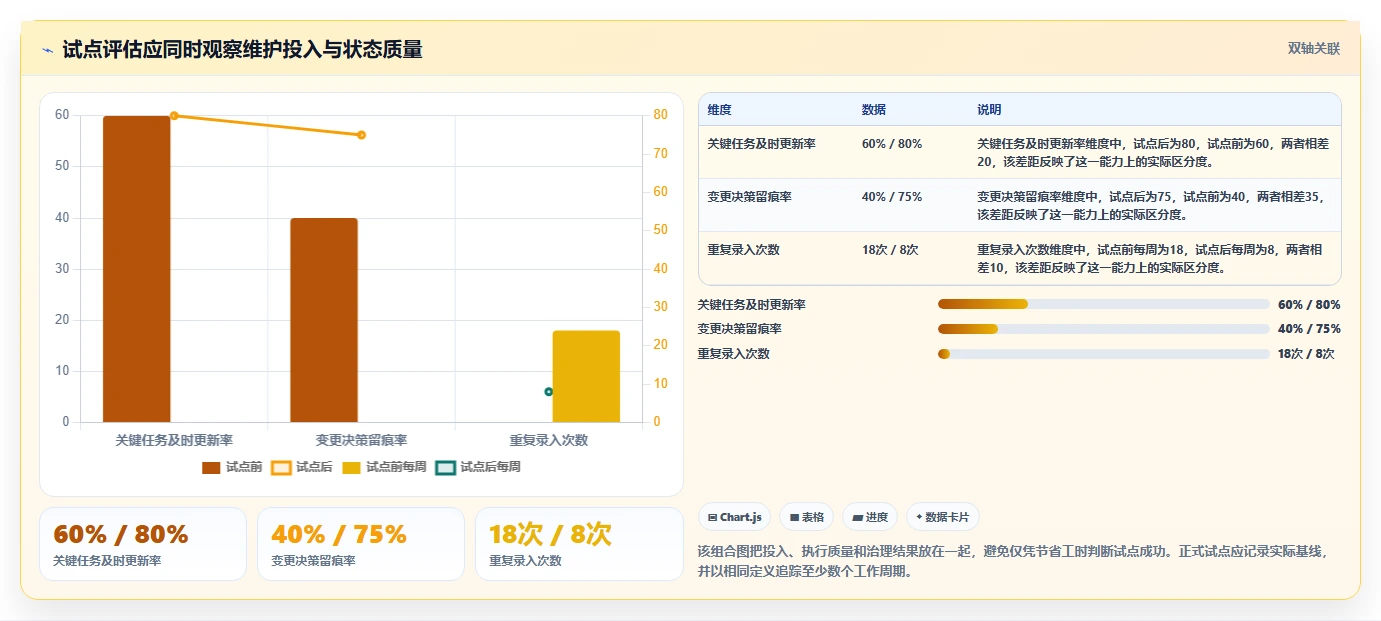The image size is (1381, 621).
Task: Click the 说明 column header
Action: click(989, 110)
